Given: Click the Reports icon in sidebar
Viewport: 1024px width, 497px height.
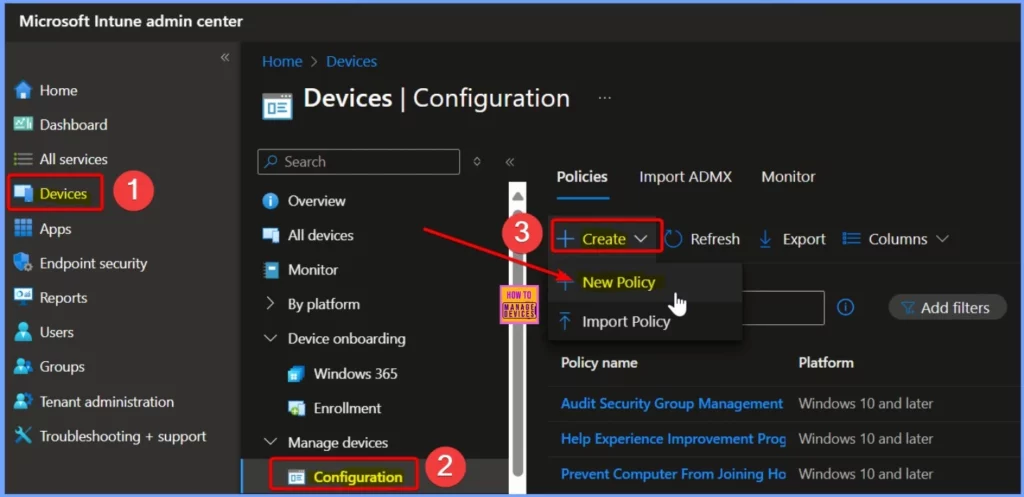Looking at the screenshot, I should 23,297.
